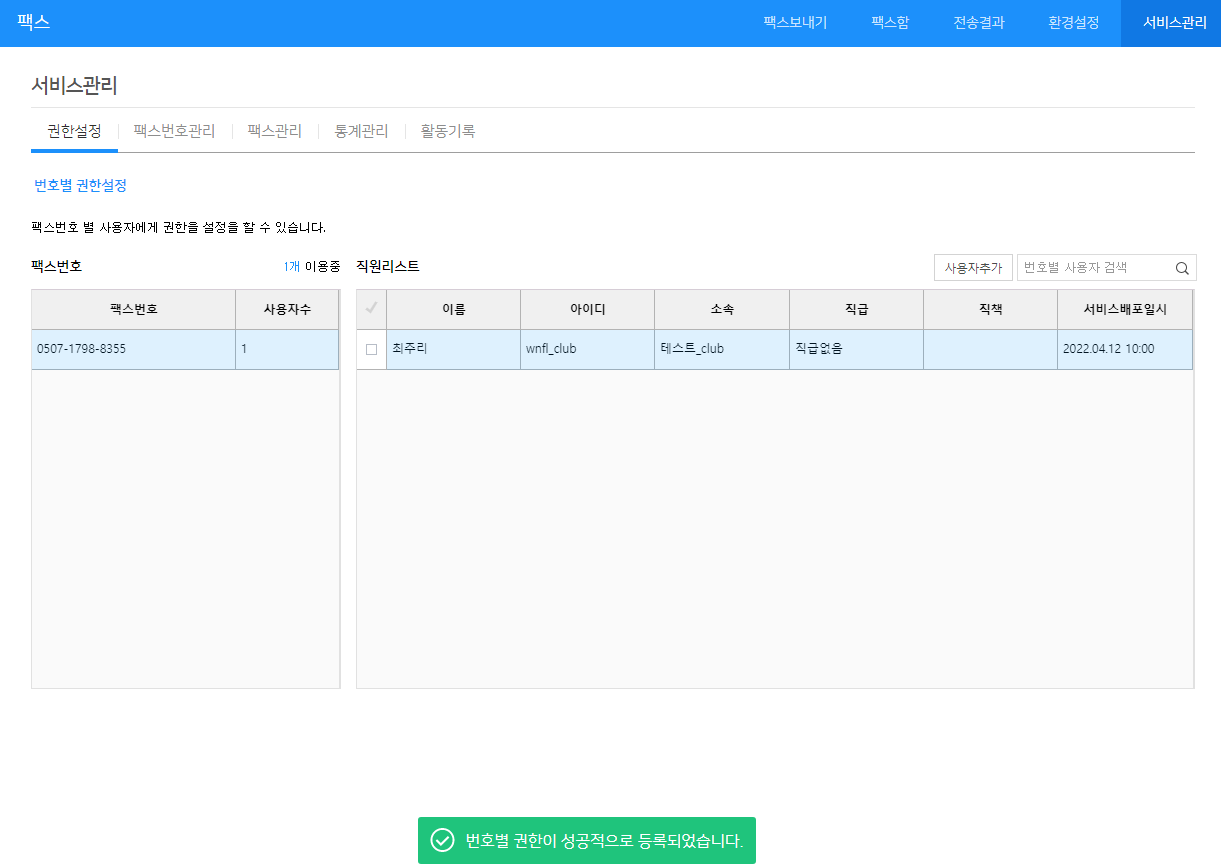Select fax number 0507-1798-8355 row
1221x864 pixels.
[x=133, y=350]
